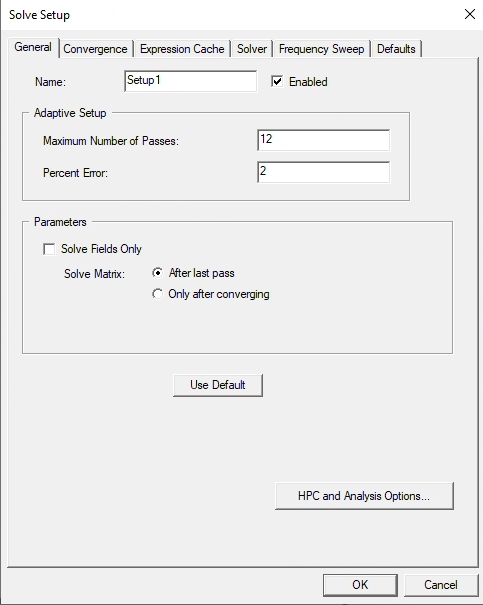483x605 pixels.
Task: Click the Name field containing Setup1
Action: click(191, 81)
